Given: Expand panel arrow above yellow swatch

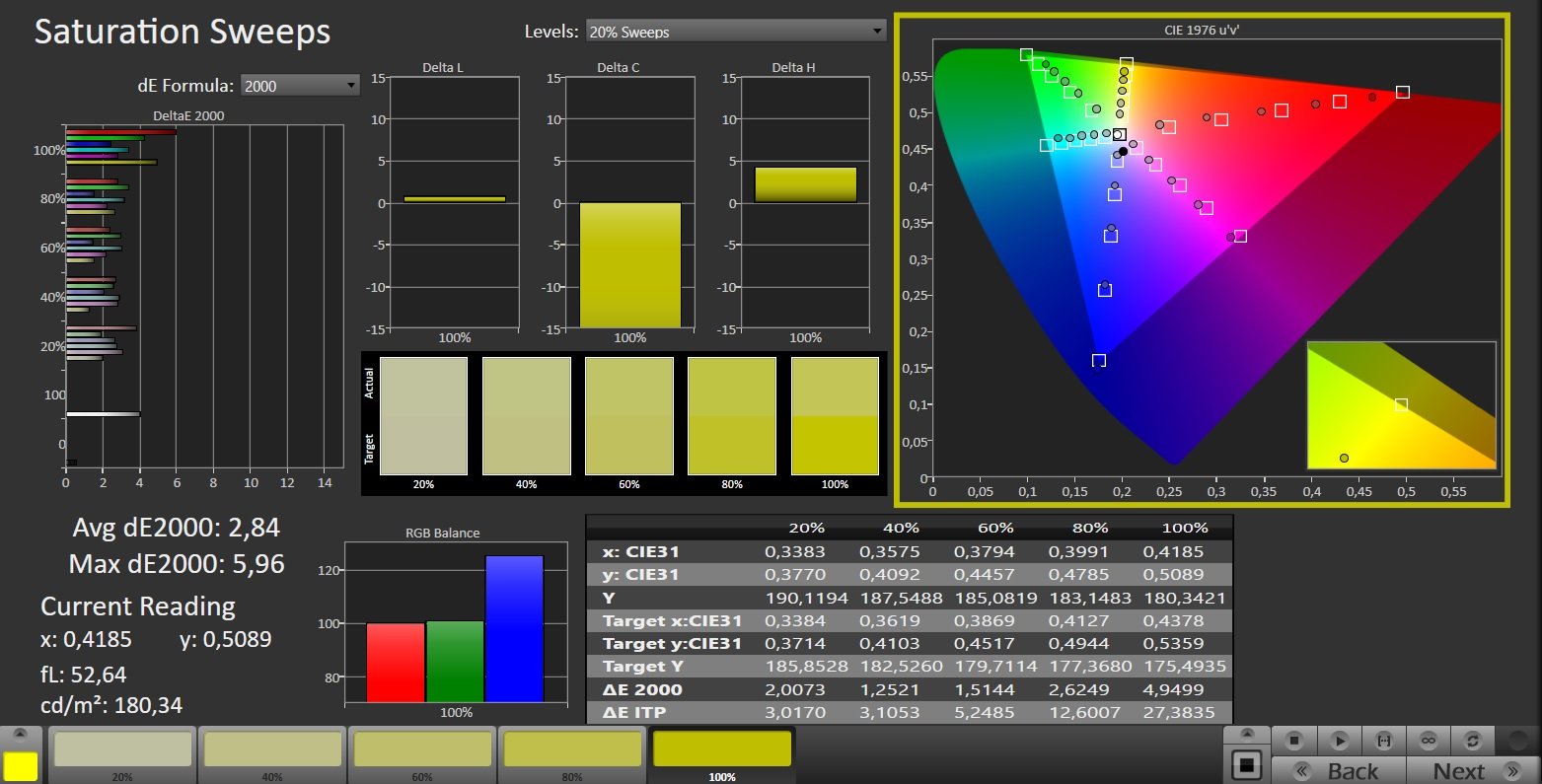Looking at the screenshot, I should (21, 735).
